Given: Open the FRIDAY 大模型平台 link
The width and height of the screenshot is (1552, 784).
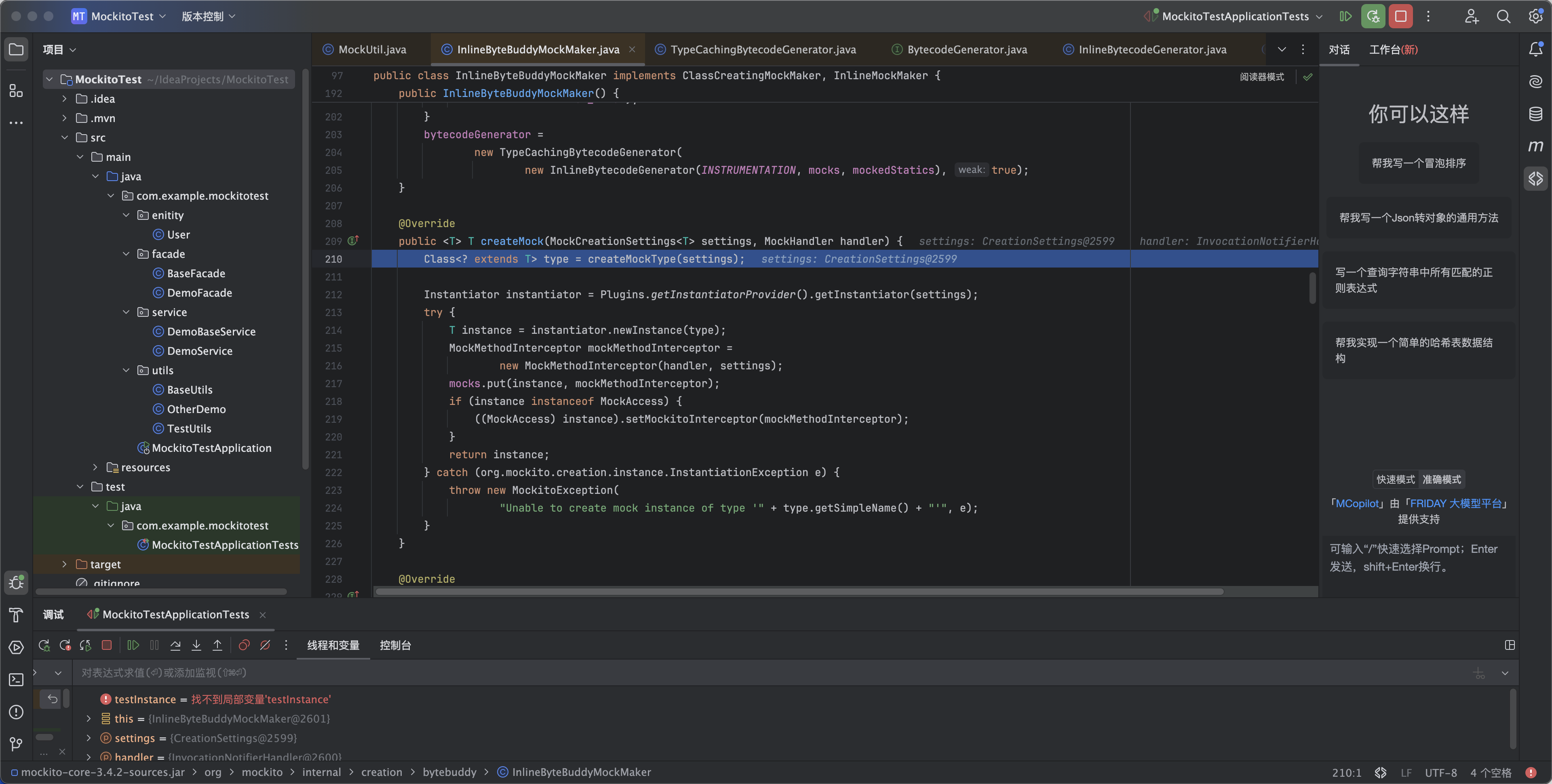Looking at the screenshot, I should (x=1455, y=503).
